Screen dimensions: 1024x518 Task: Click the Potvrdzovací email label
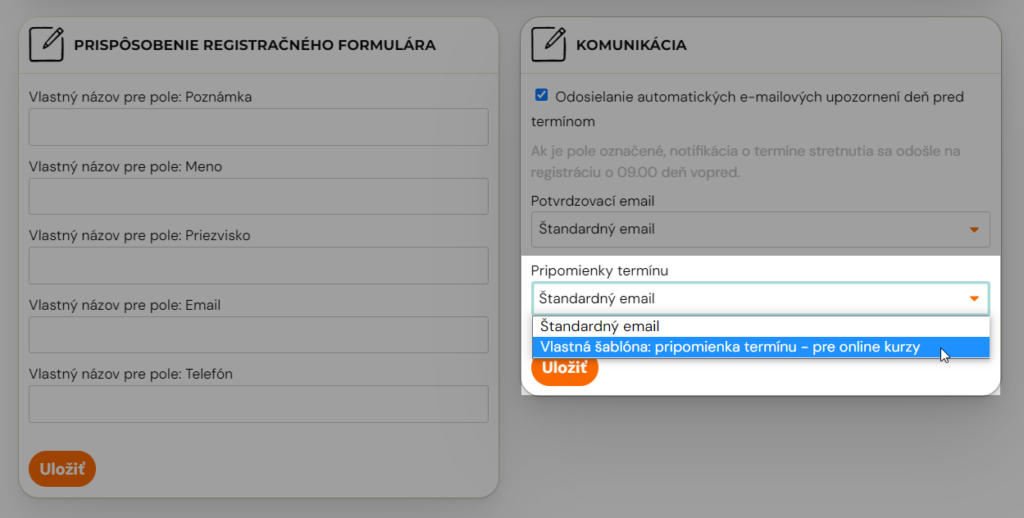[592, 201]
